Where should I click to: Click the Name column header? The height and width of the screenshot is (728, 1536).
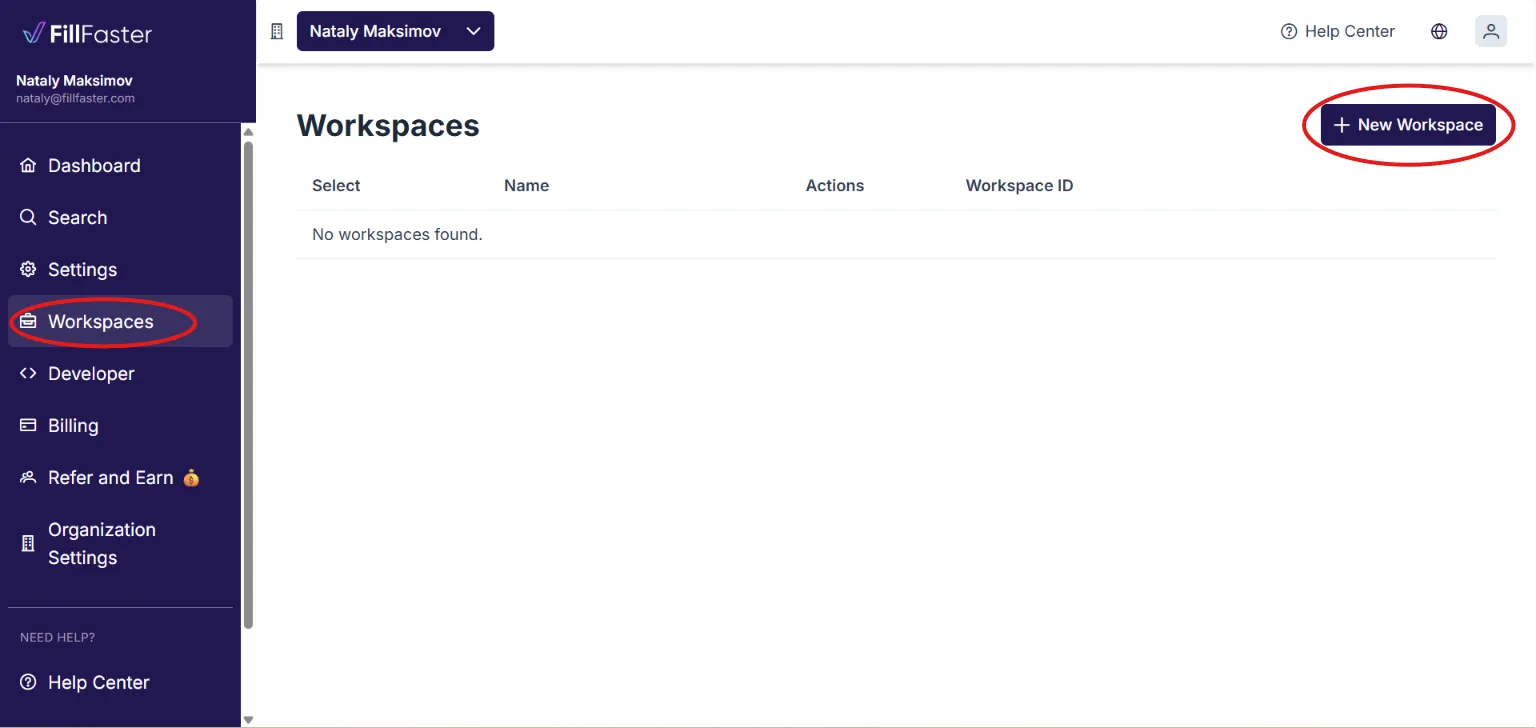click(527, 186)
